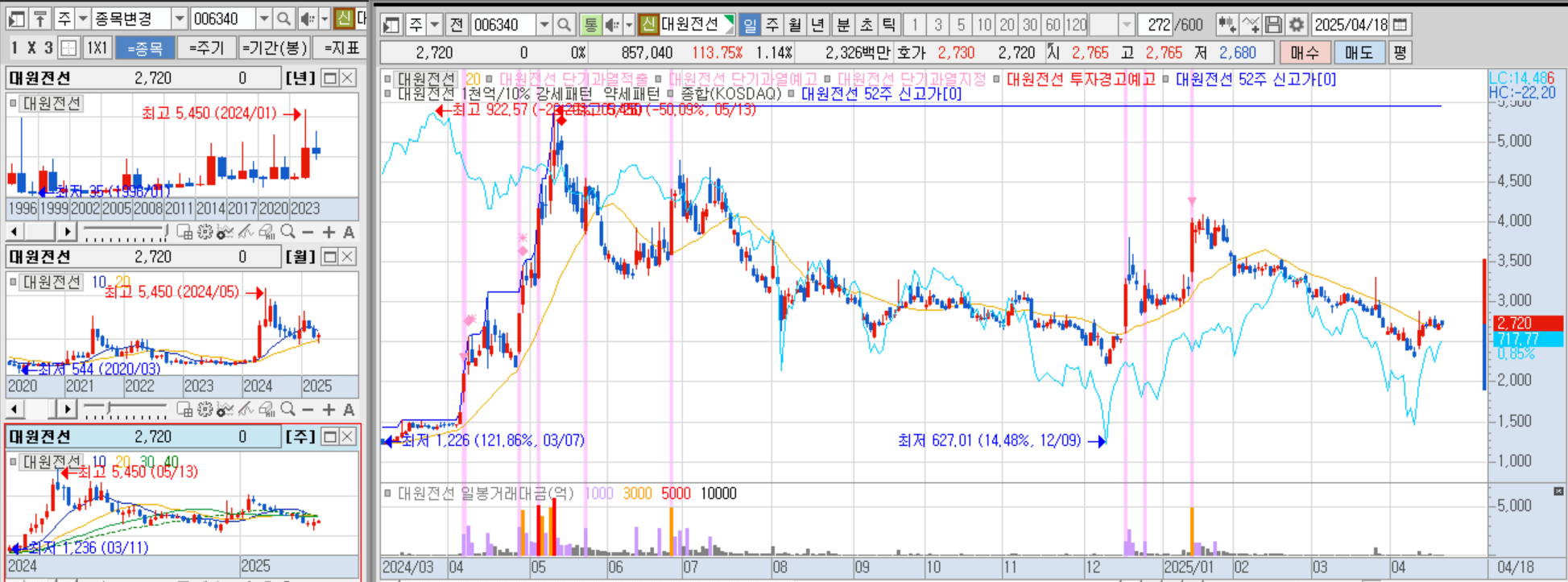1568x582 pixels.
Task: Select the 주 weekly period tab in main toolbar
Action: tap(772, 25)
